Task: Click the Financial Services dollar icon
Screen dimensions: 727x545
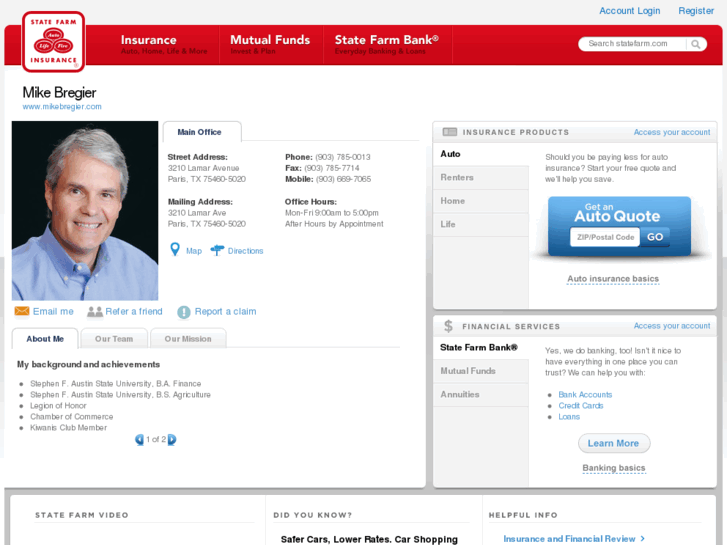Action: click(448, 326)
